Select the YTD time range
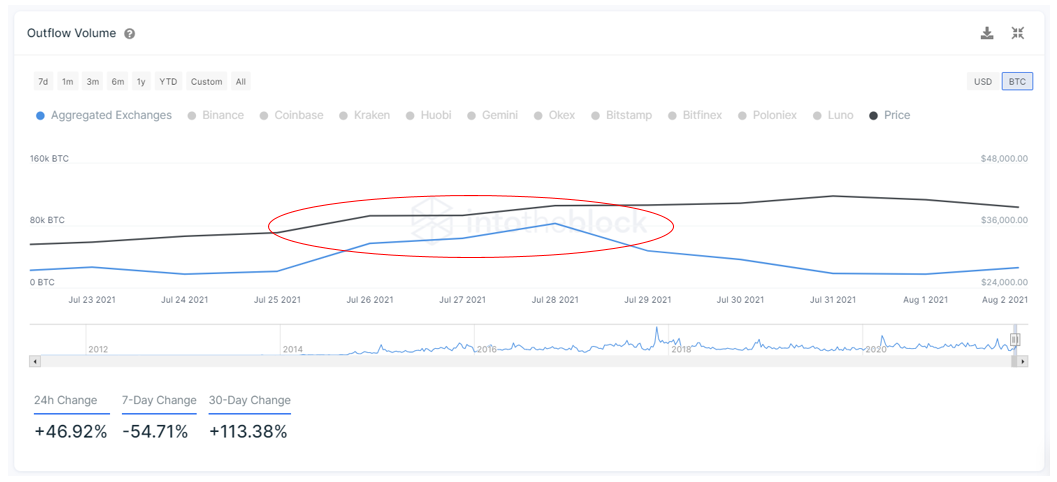The height and width of the screenshot is (482, 1057). click(168, 82)
